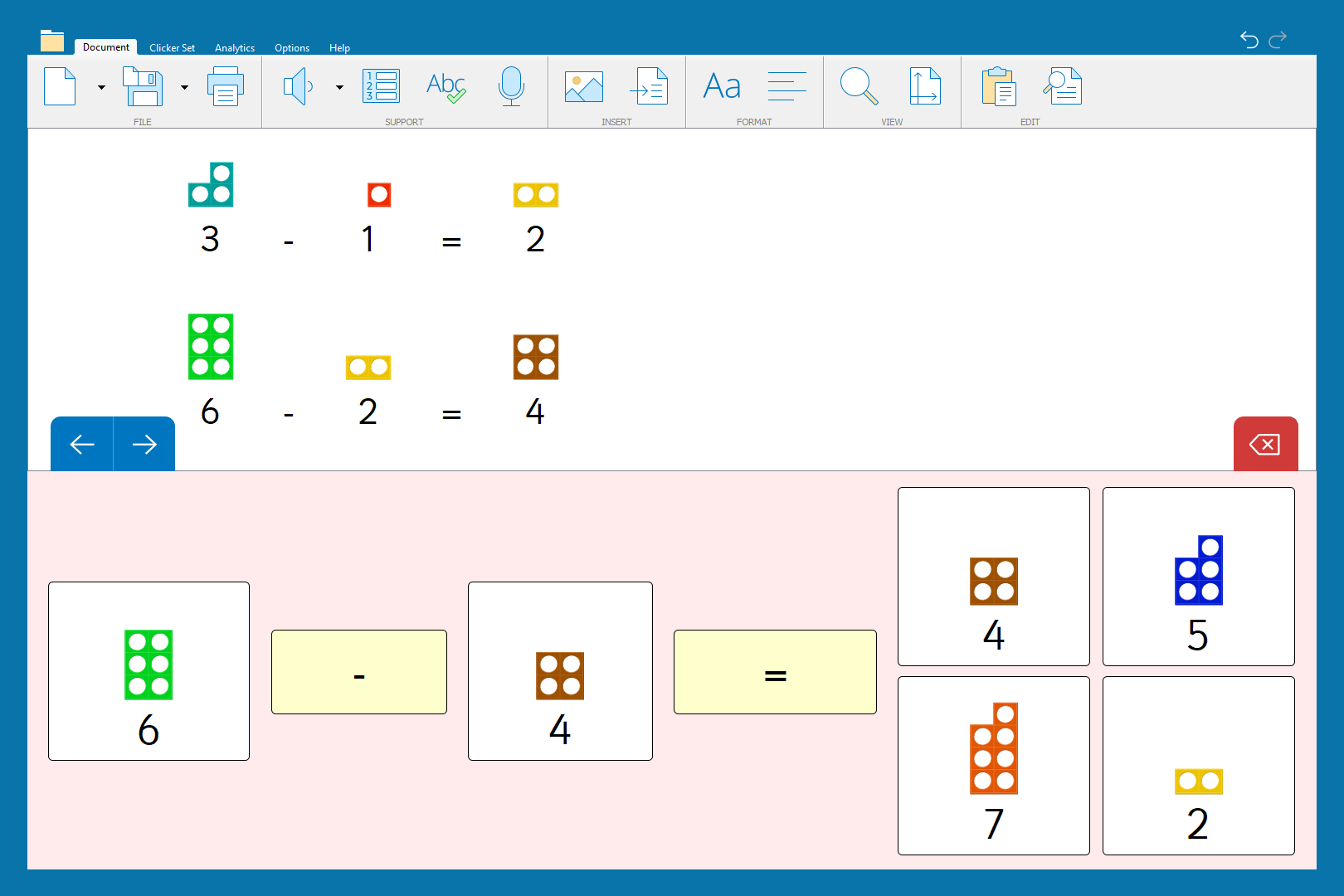1344x896 pixels.
Task: Insert a picture using image icon
Action: point(584,86)
